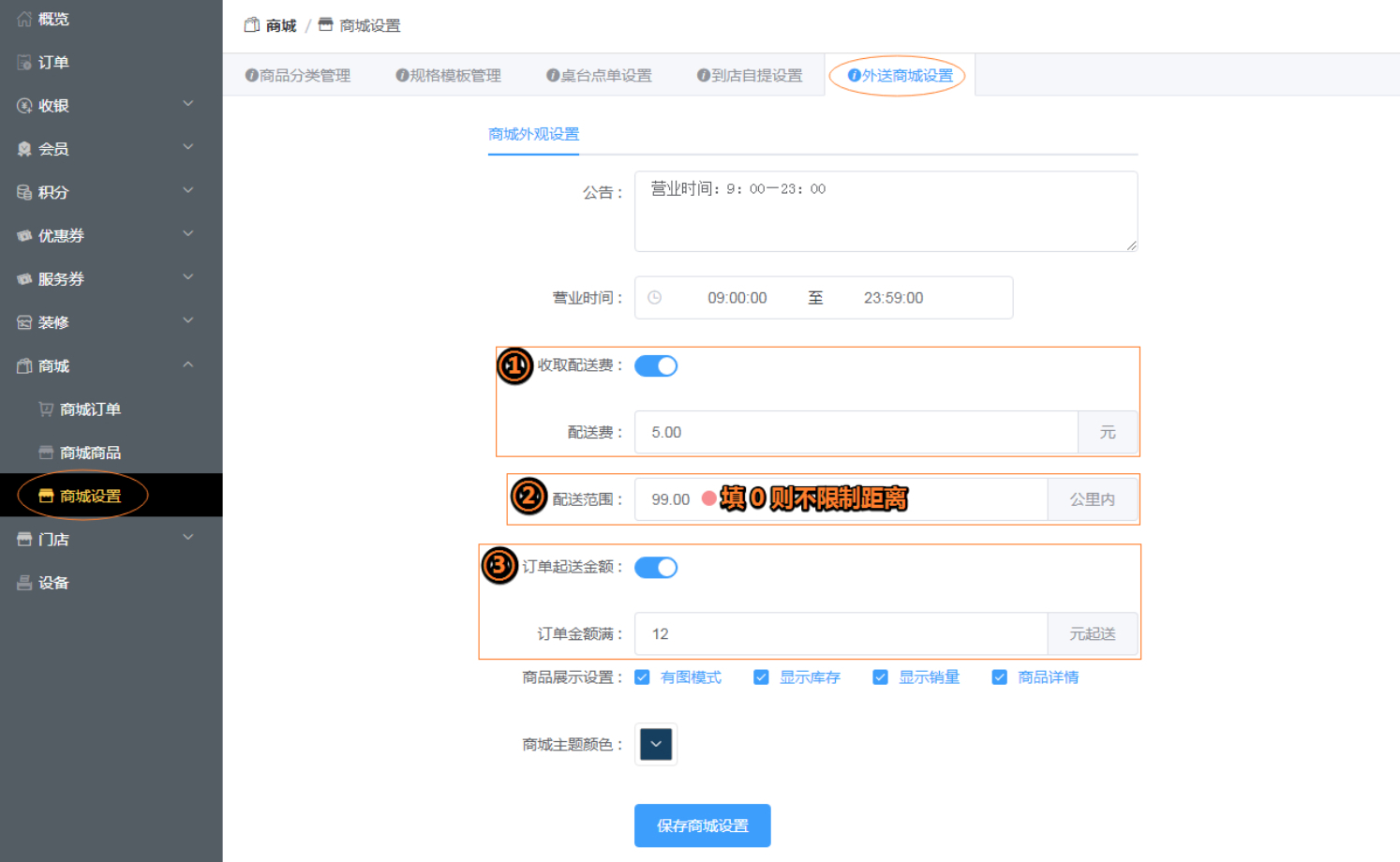Open the 商品分类管理 tab
Image resolution: width=1400 pixels, height=862 pixels.
(298, 75)
